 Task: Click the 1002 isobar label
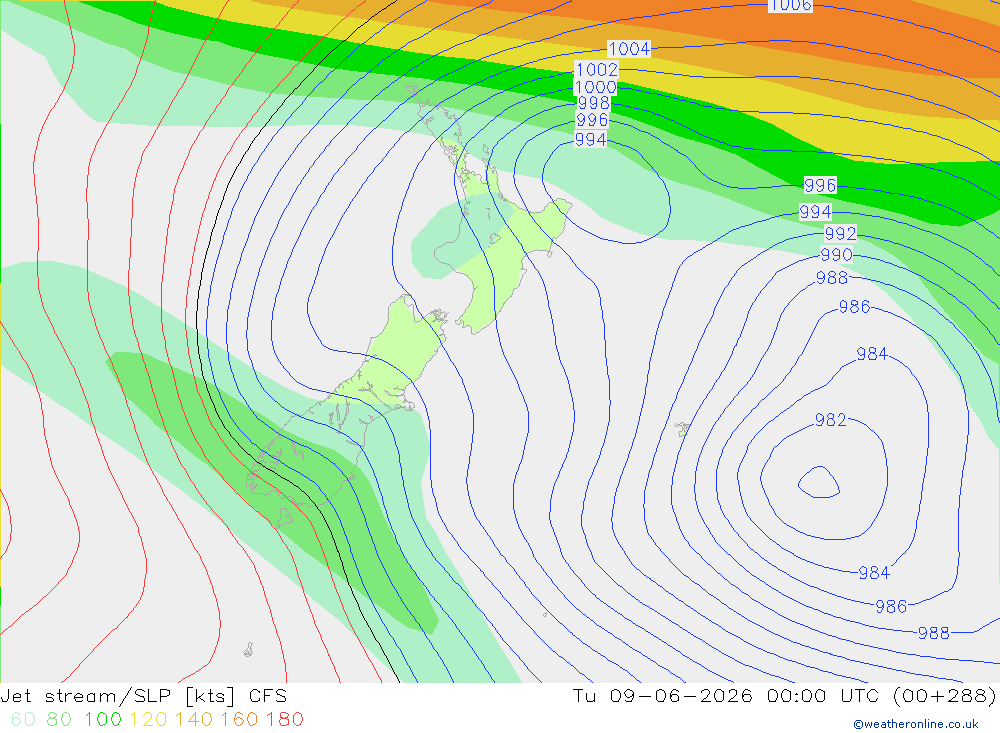click(x=596, y=69)
